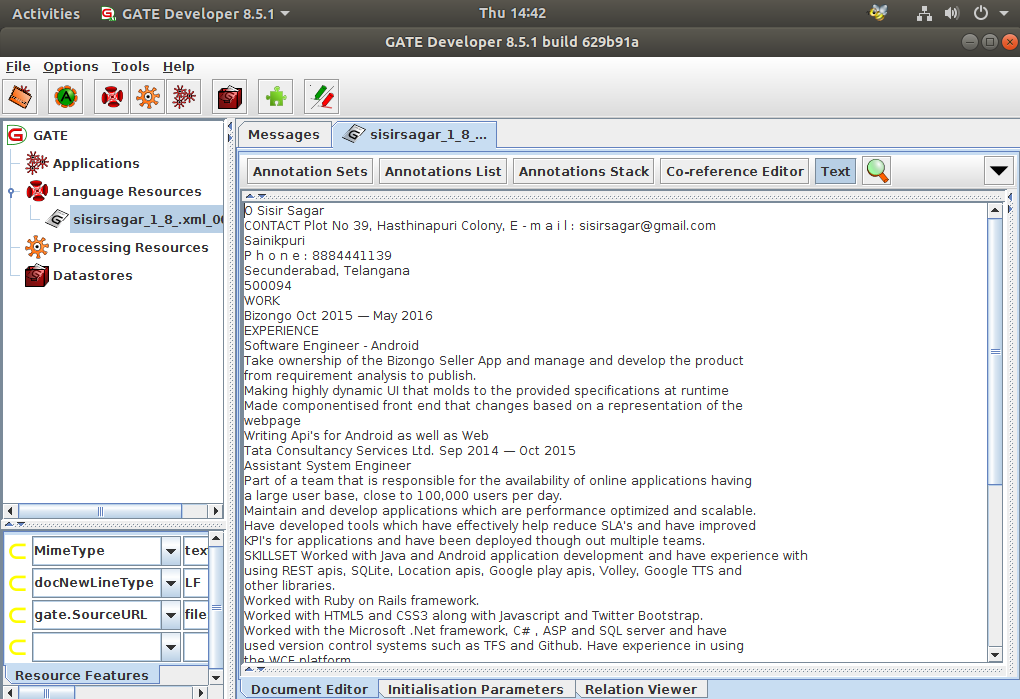The height and width of the screenshot is (699, 1020).
Task: Open the gate.SourceURL feature dropdown arrow
Action: pyautogui.click(x=169, y=615)
